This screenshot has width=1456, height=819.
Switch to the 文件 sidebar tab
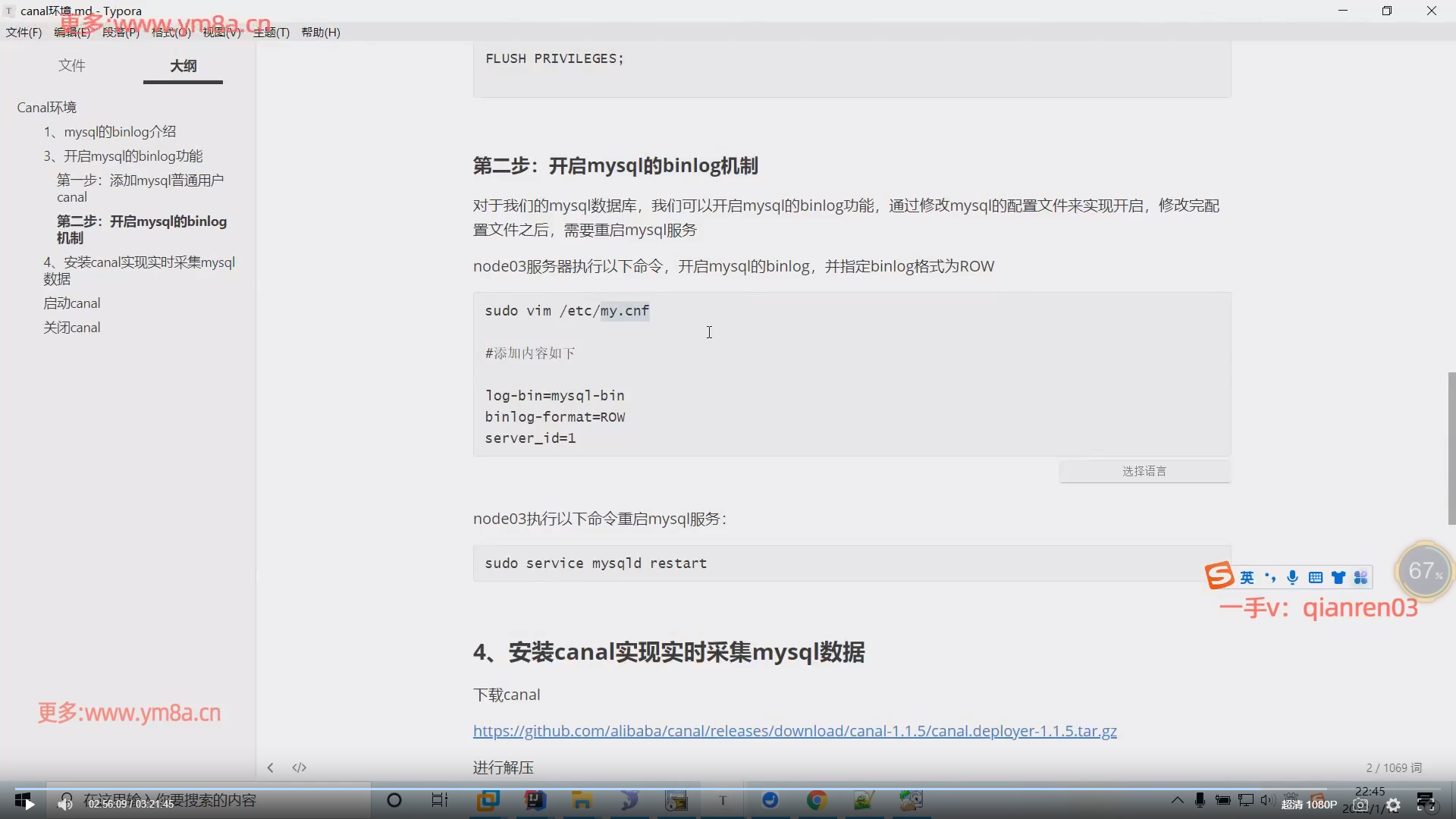[72, 66]
